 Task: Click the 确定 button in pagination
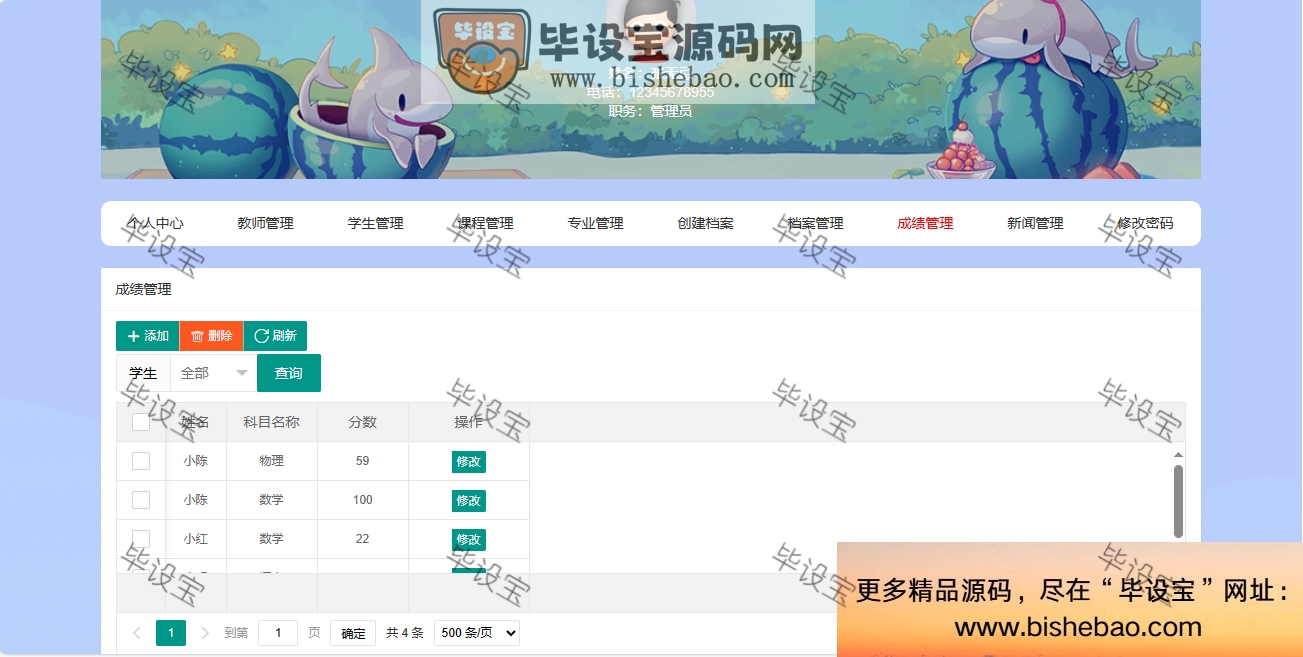point(353,633)
